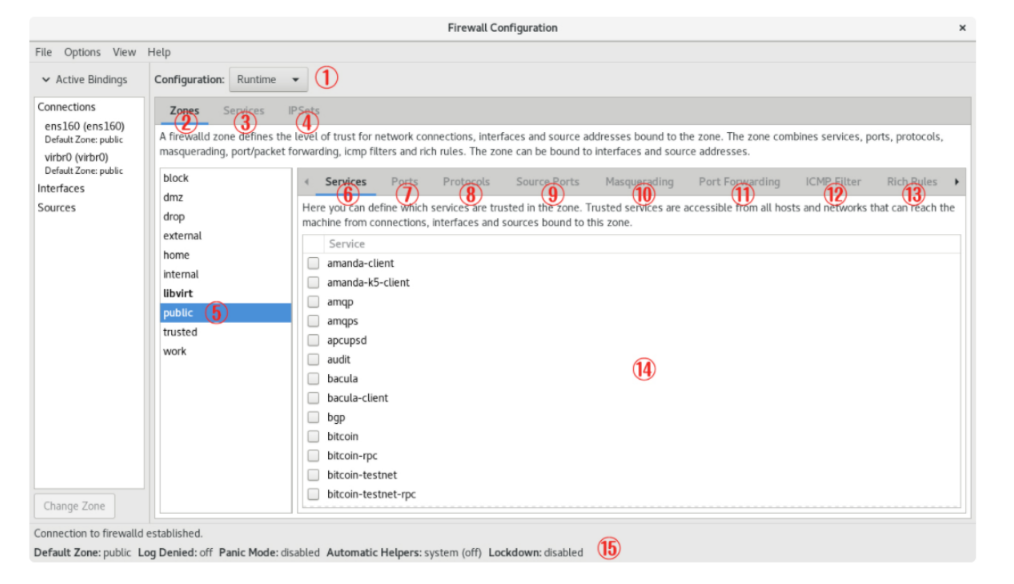Select the block zone
The image size is (1014, 584).
point(226,178)
